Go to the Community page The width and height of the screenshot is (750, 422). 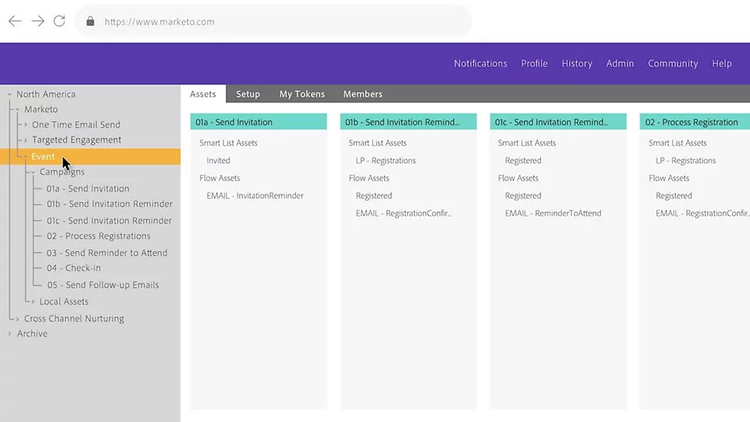pyautogui.click(x=672, y=63)
